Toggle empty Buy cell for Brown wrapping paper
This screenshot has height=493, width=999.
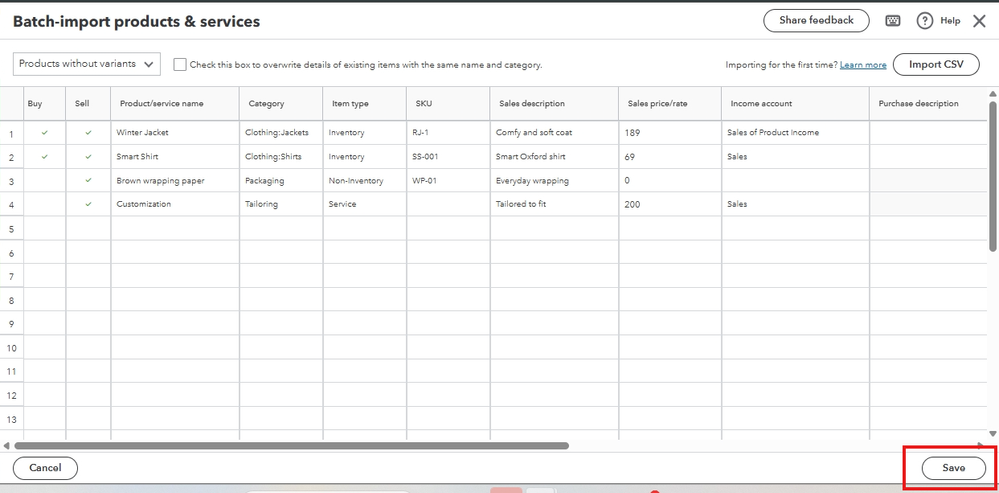pos(45,180)
